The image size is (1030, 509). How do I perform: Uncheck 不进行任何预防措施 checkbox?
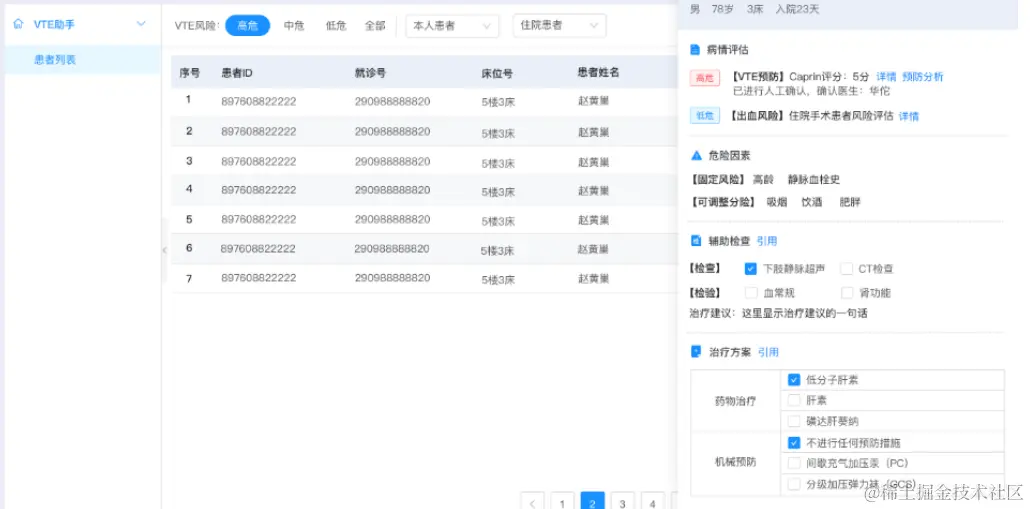coord(794,443)
